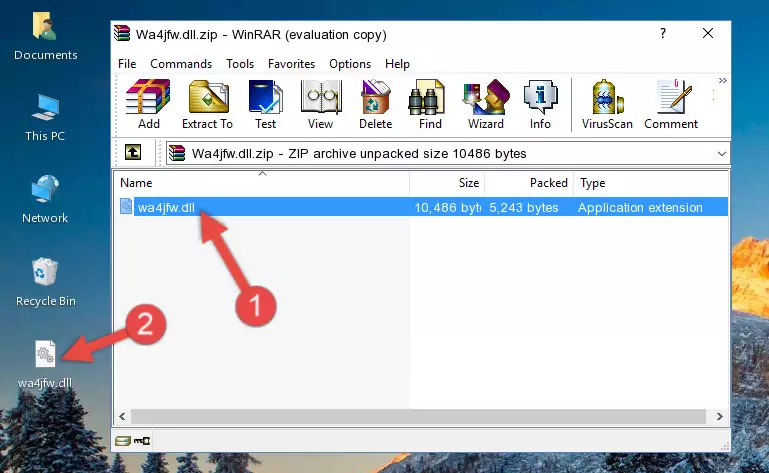Close the WinRAR window
The width and height of the screenshot is (769, 473).
[708, 33]
